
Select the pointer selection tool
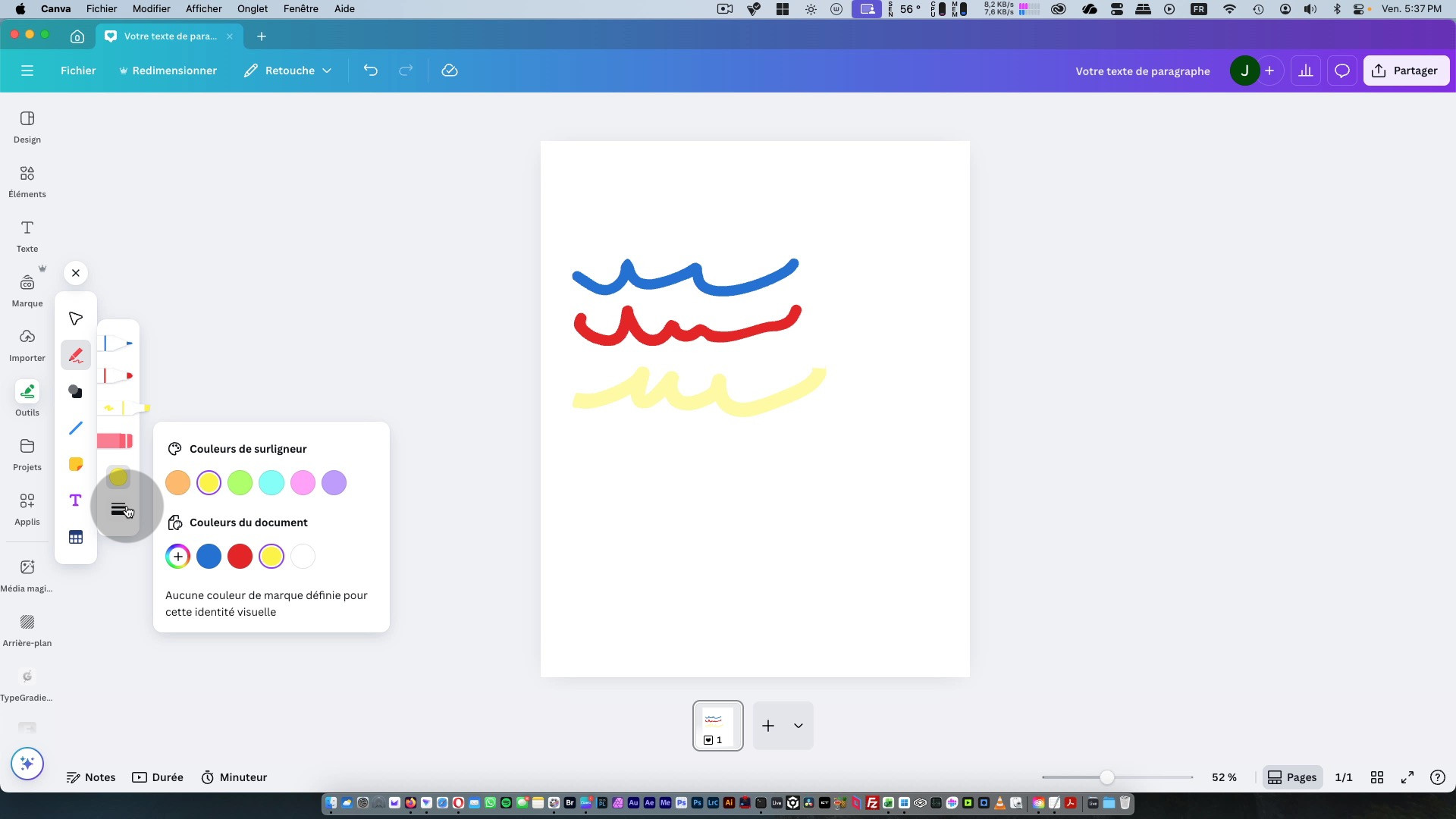pyautogui.click(x=76, y=318)
